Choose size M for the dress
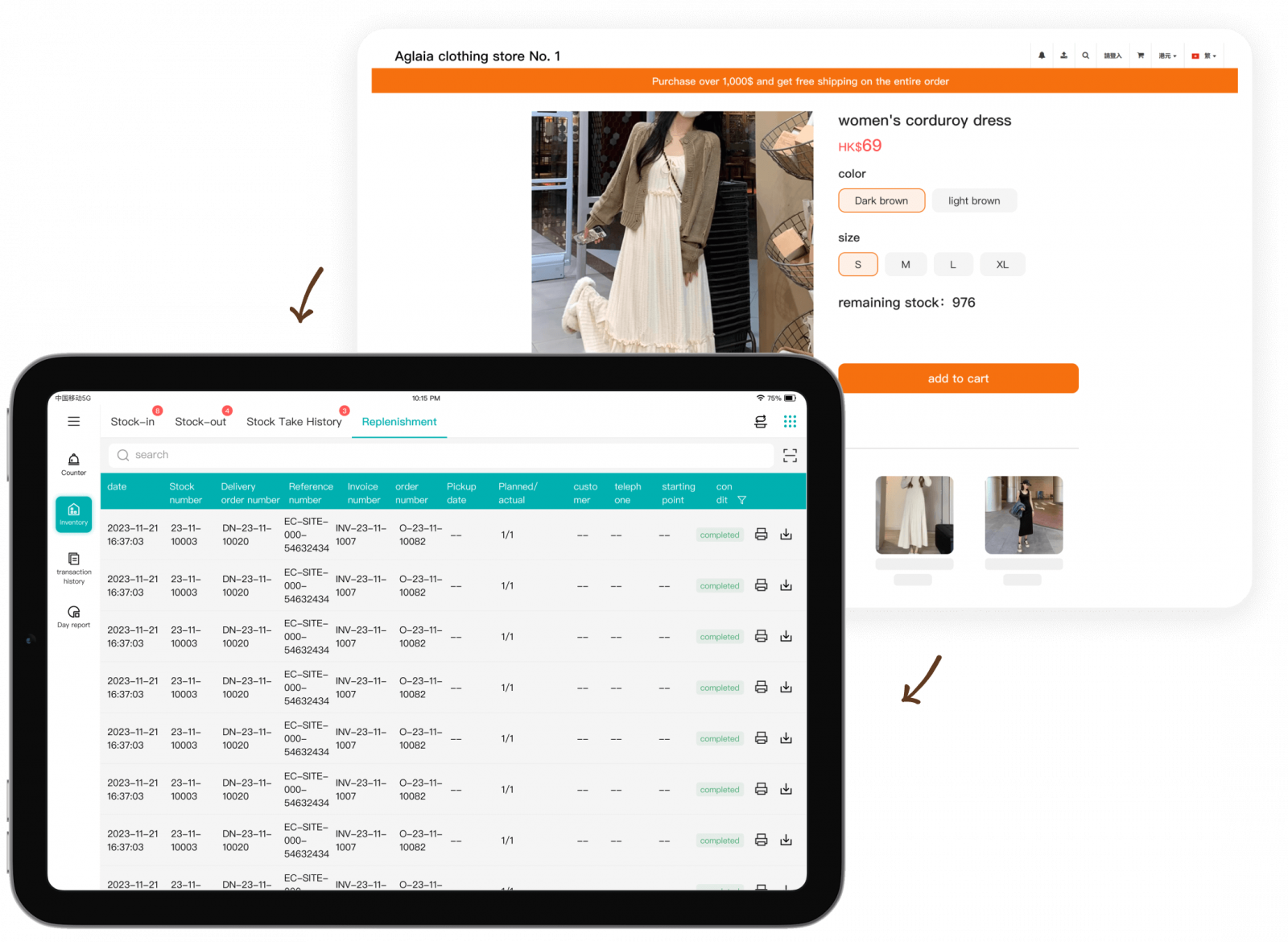Image resolution: width=1288 pixels, height=942 pixels. (906, 264)
